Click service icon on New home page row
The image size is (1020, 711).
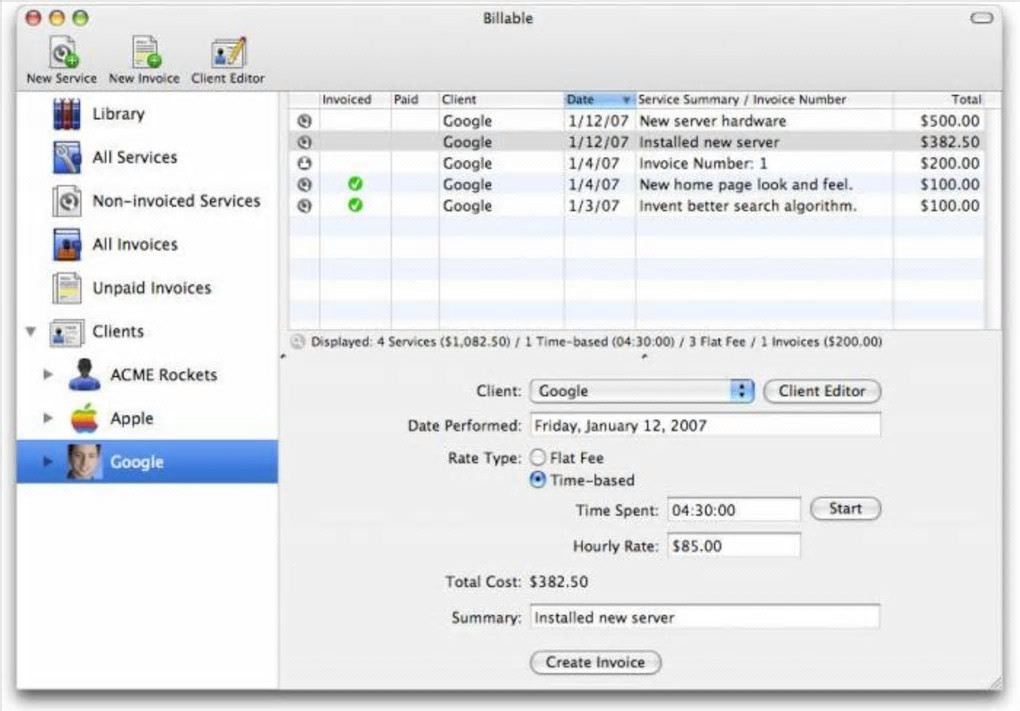point(304,185)
